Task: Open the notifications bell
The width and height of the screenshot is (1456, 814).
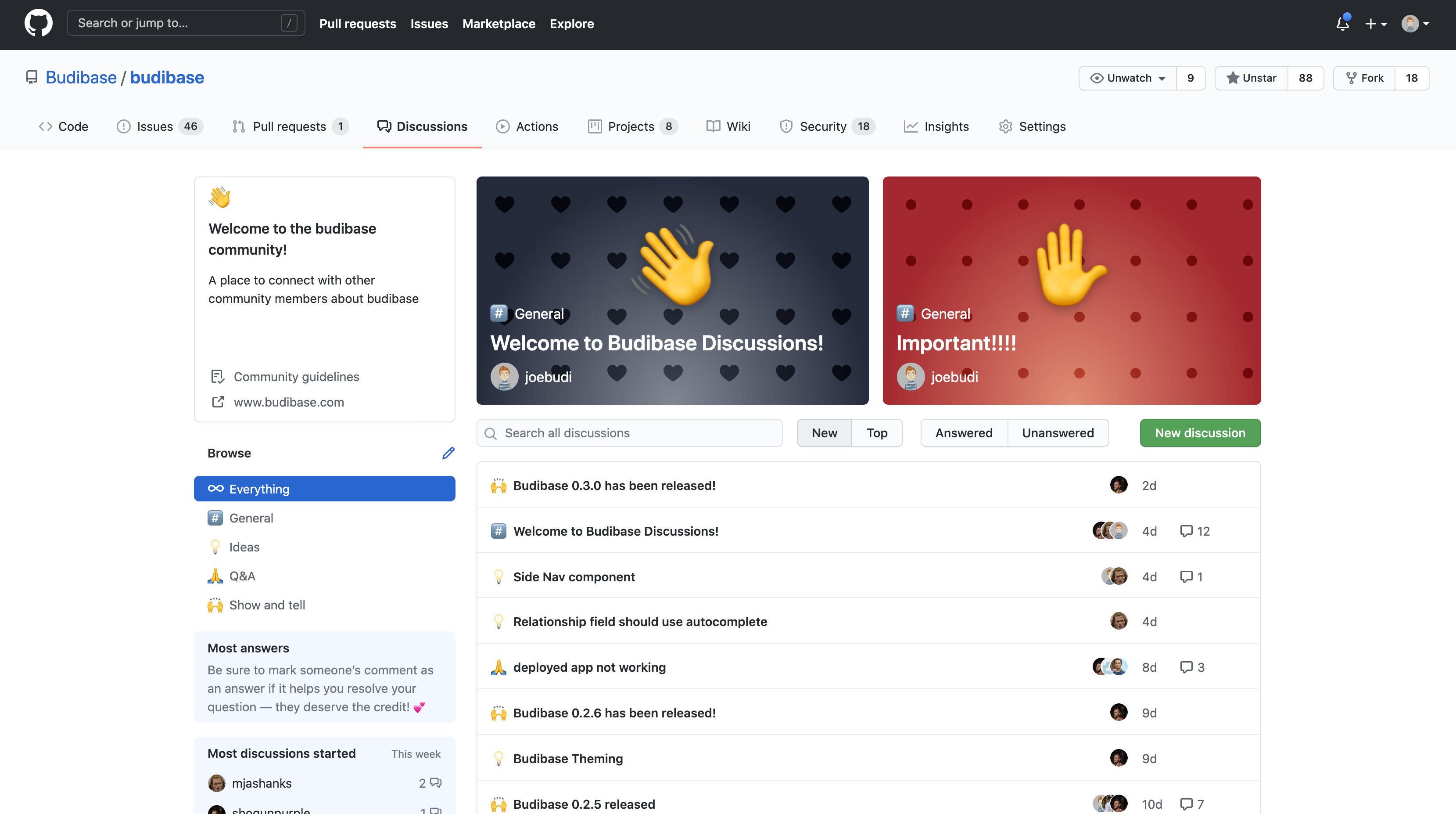Action: pos(1342,23)
